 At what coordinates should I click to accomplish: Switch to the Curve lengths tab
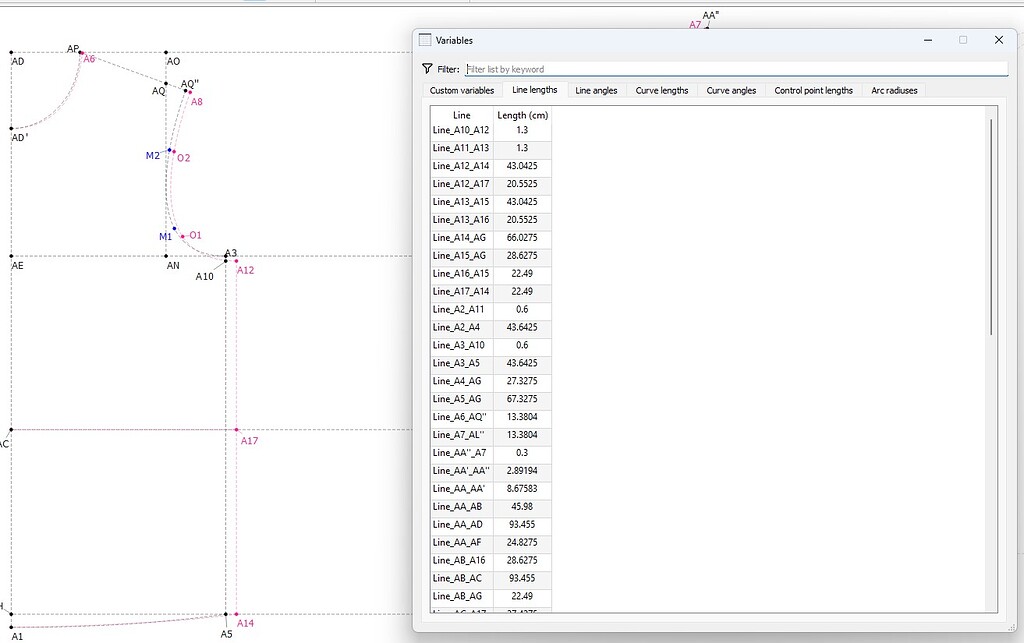click(661, 90)
